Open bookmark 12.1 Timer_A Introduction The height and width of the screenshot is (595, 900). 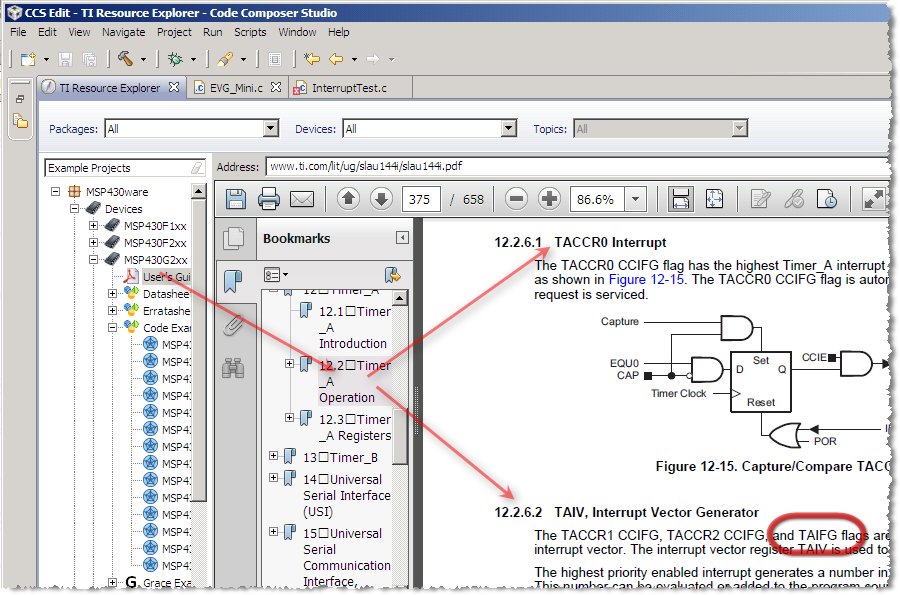pos(354,328)
